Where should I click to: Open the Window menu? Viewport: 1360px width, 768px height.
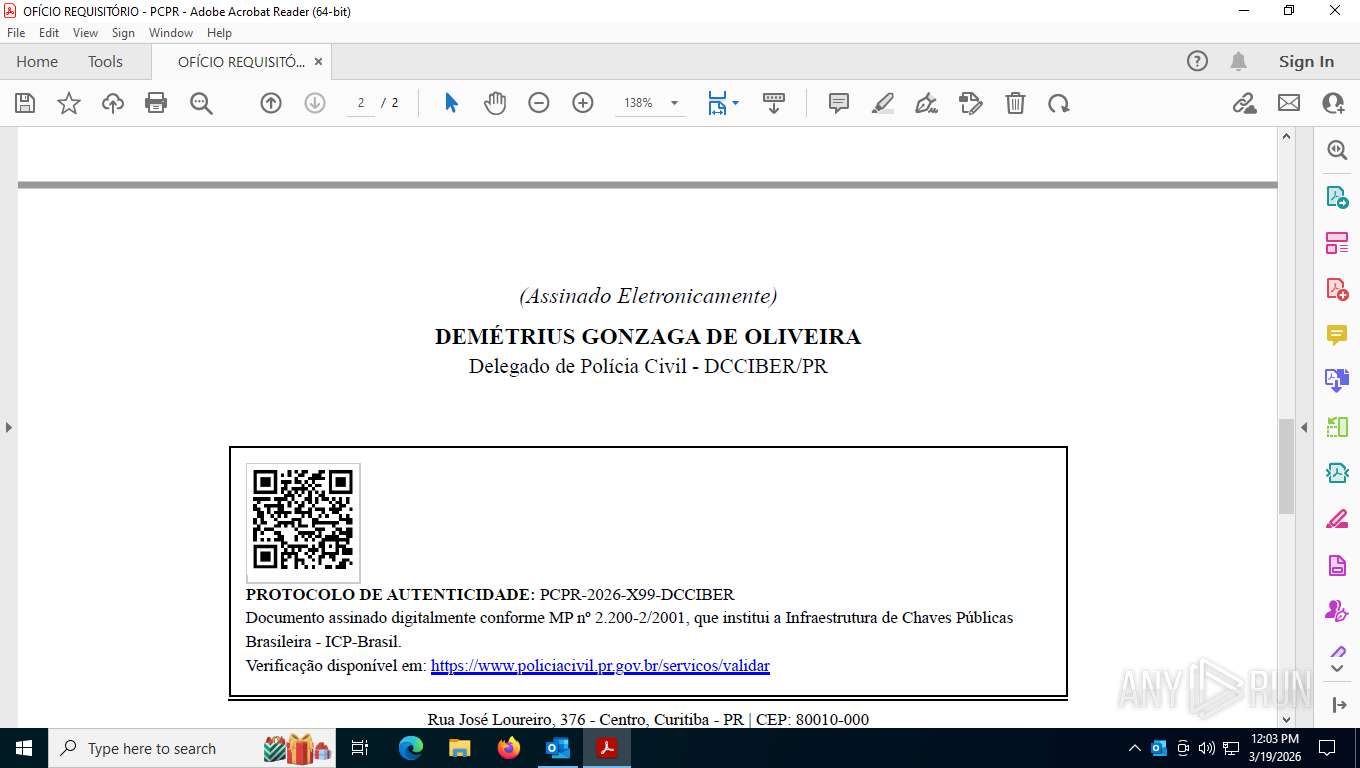[x=171, y=33]
